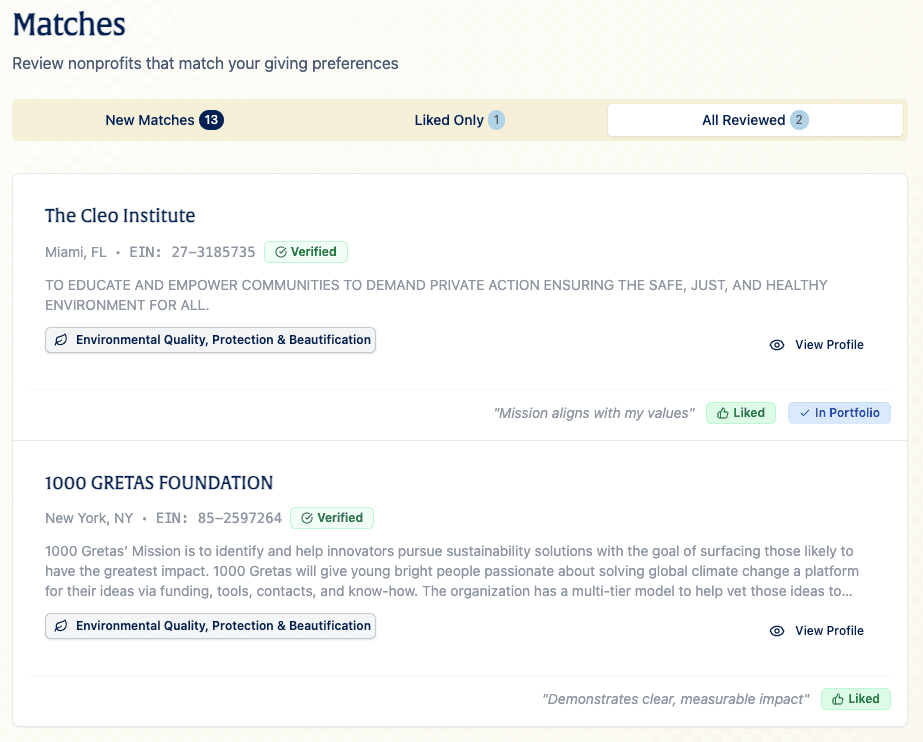View Profile of The Cleo Institute
923x742 pixels.
click(816, 345)
